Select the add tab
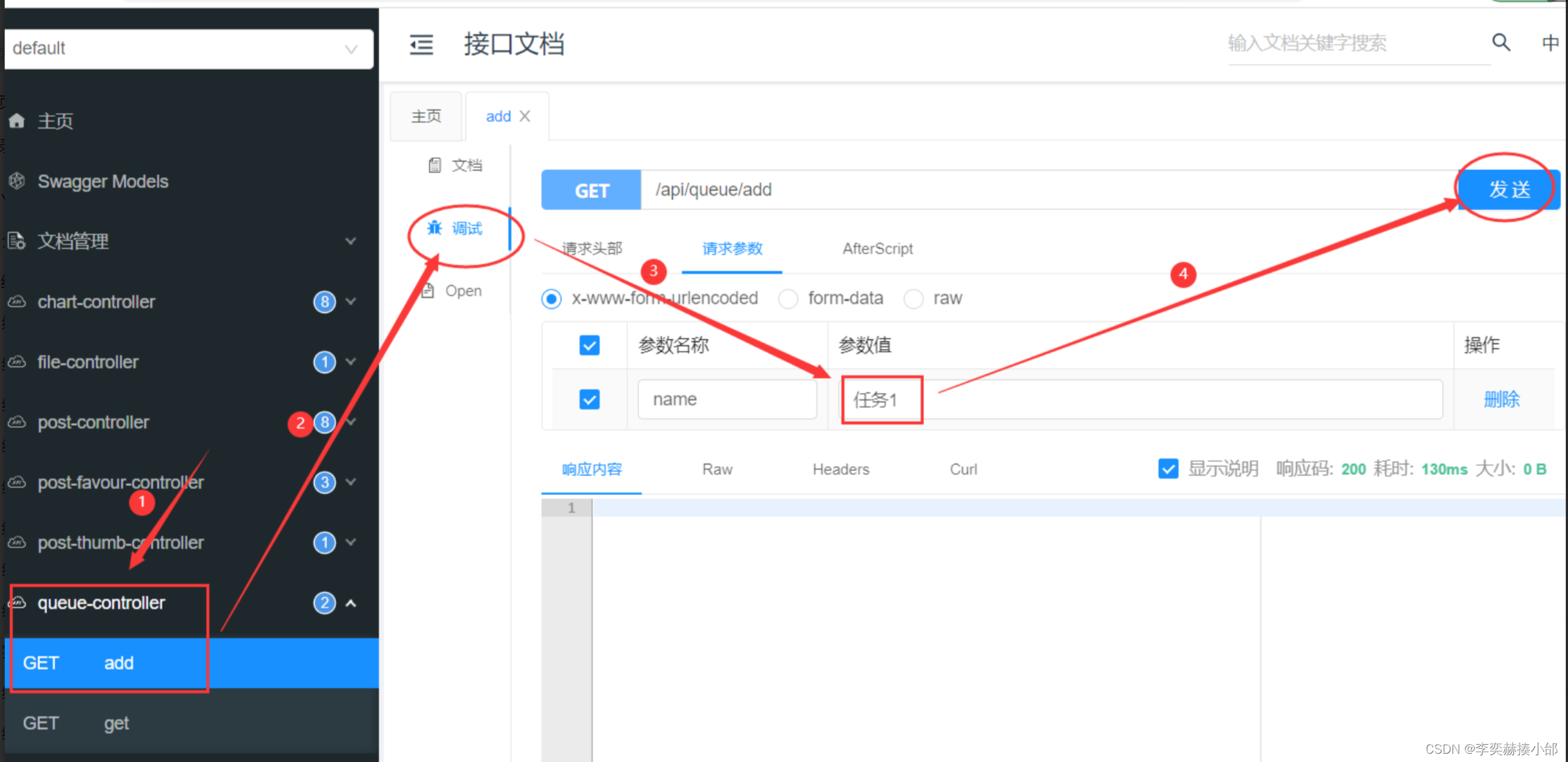 tap(498, 116)
